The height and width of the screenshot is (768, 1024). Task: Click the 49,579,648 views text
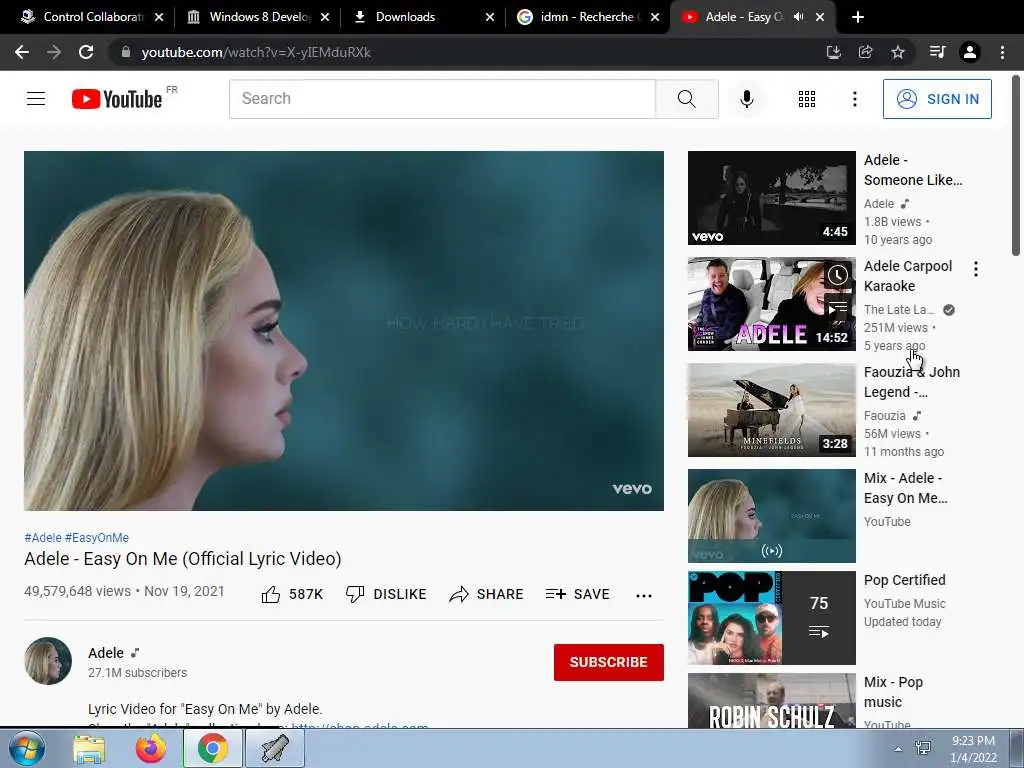click(77, 591)
